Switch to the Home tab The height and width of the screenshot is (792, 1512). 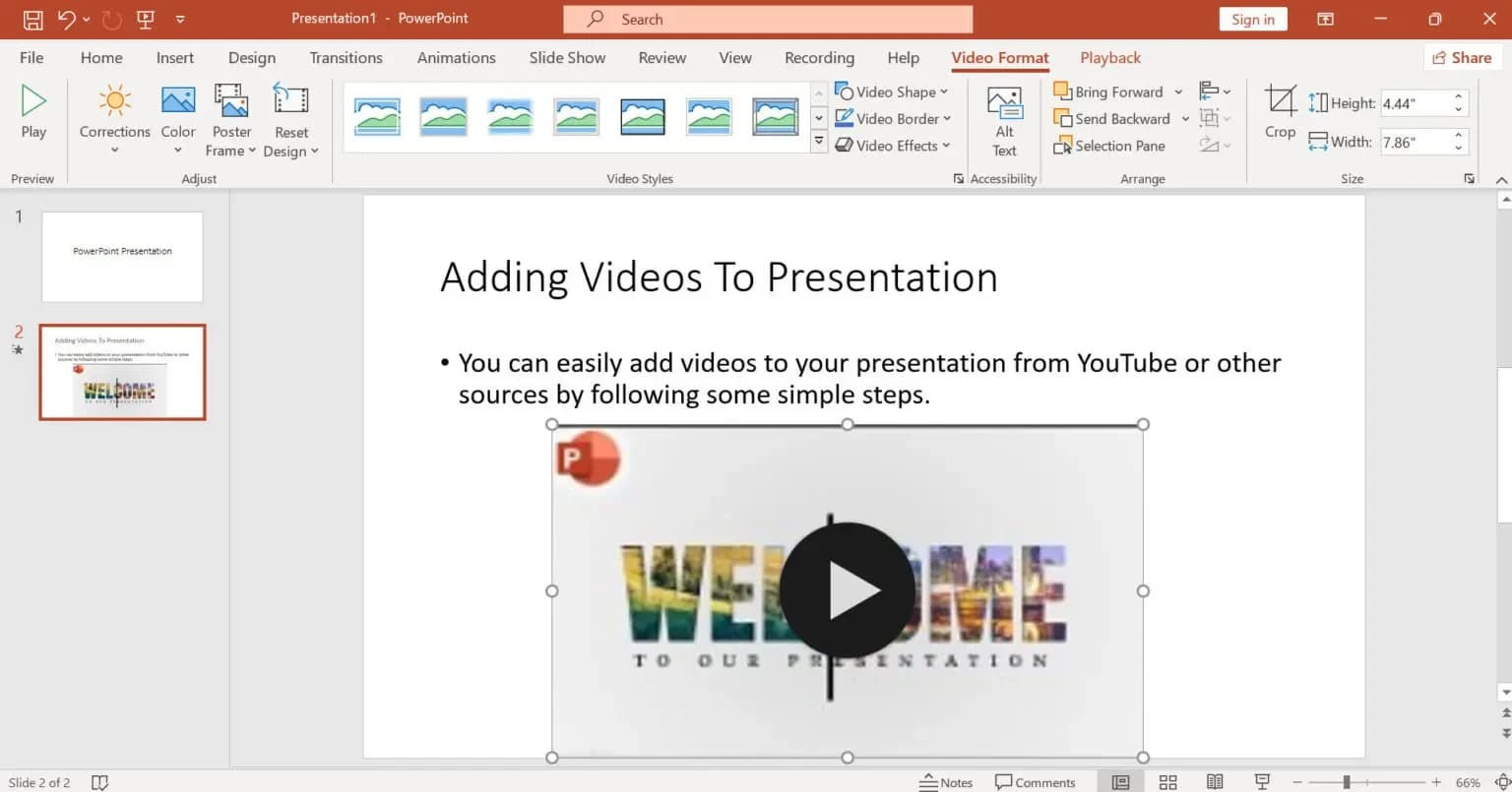click(101, 57)
